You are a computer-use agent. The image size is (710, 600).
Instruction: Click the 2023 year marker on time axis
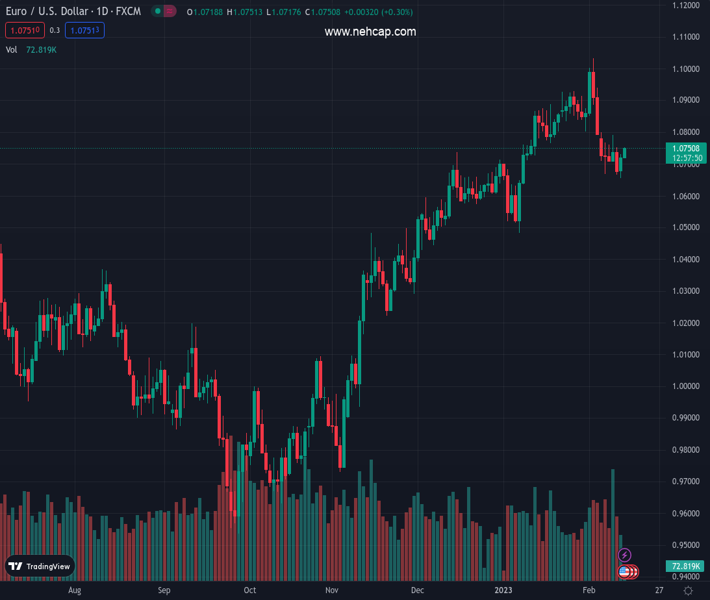[x=502, y=591]
